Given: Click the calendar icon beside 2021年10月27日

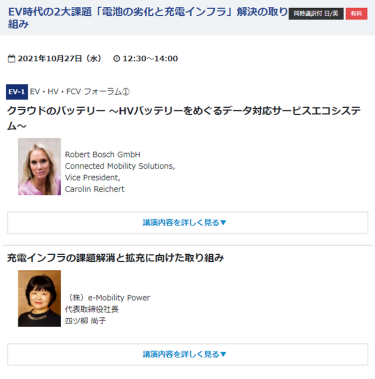Looking at the screenshot, I should [11, 59].
